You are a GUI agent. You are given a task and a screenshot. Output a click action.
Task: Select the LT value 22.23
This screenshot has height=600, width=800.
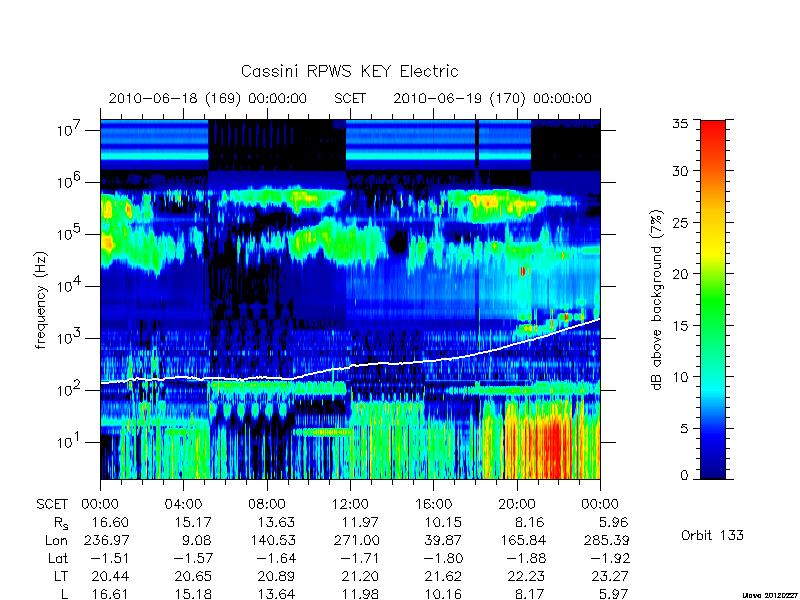pyautogui.click(x=526, y=577)
